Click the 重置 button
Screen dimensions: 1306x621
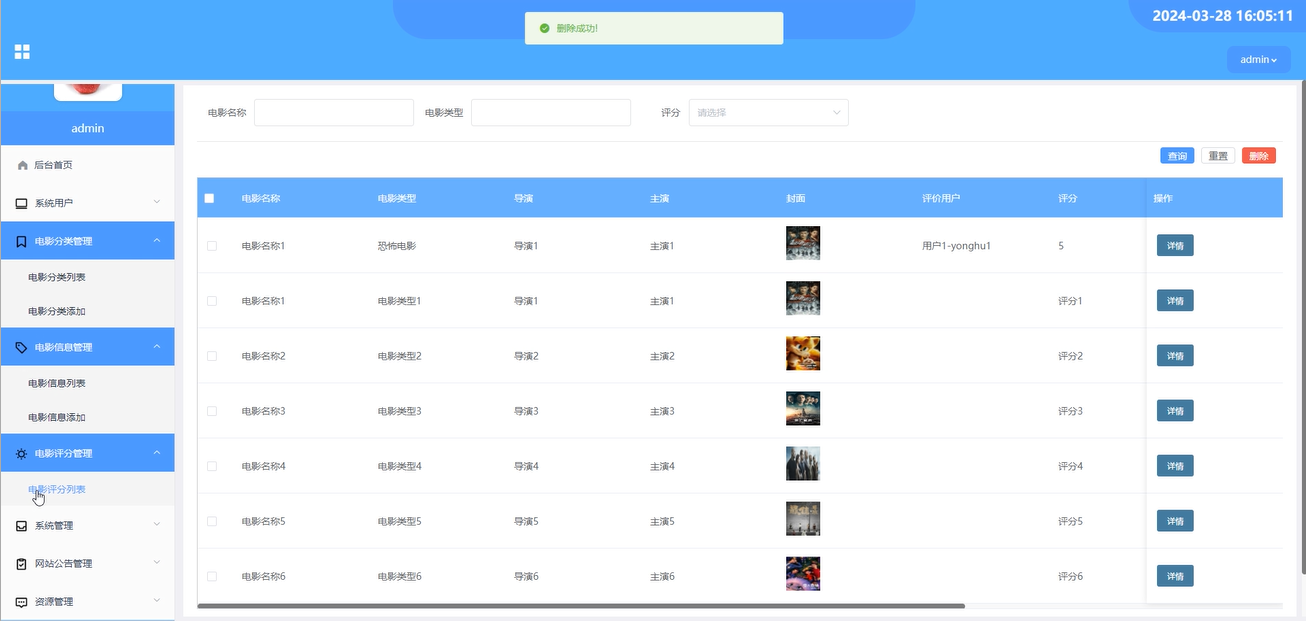pos(1218,156)
